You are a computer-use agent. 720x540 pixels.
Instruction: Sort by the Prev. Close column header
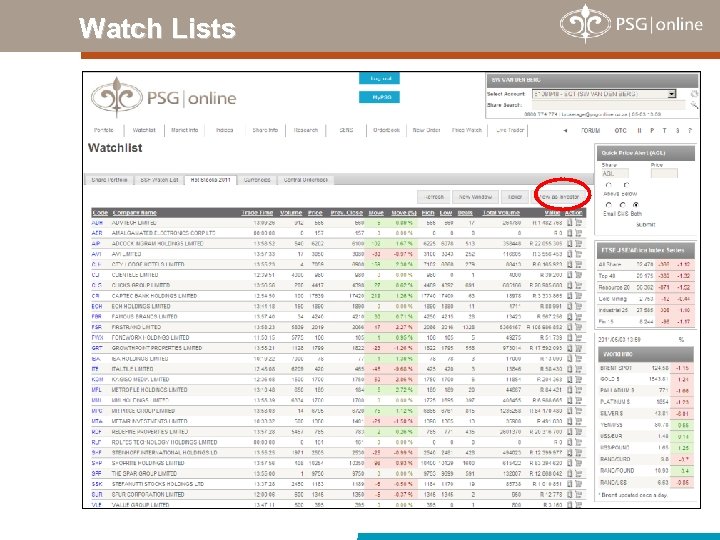tap(347, 213)
